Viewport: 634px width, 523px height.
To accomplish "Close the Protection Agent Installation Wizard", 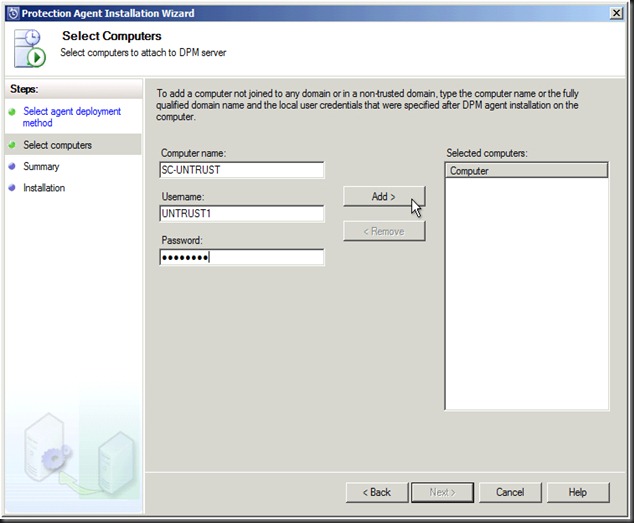I will point(616,13).
